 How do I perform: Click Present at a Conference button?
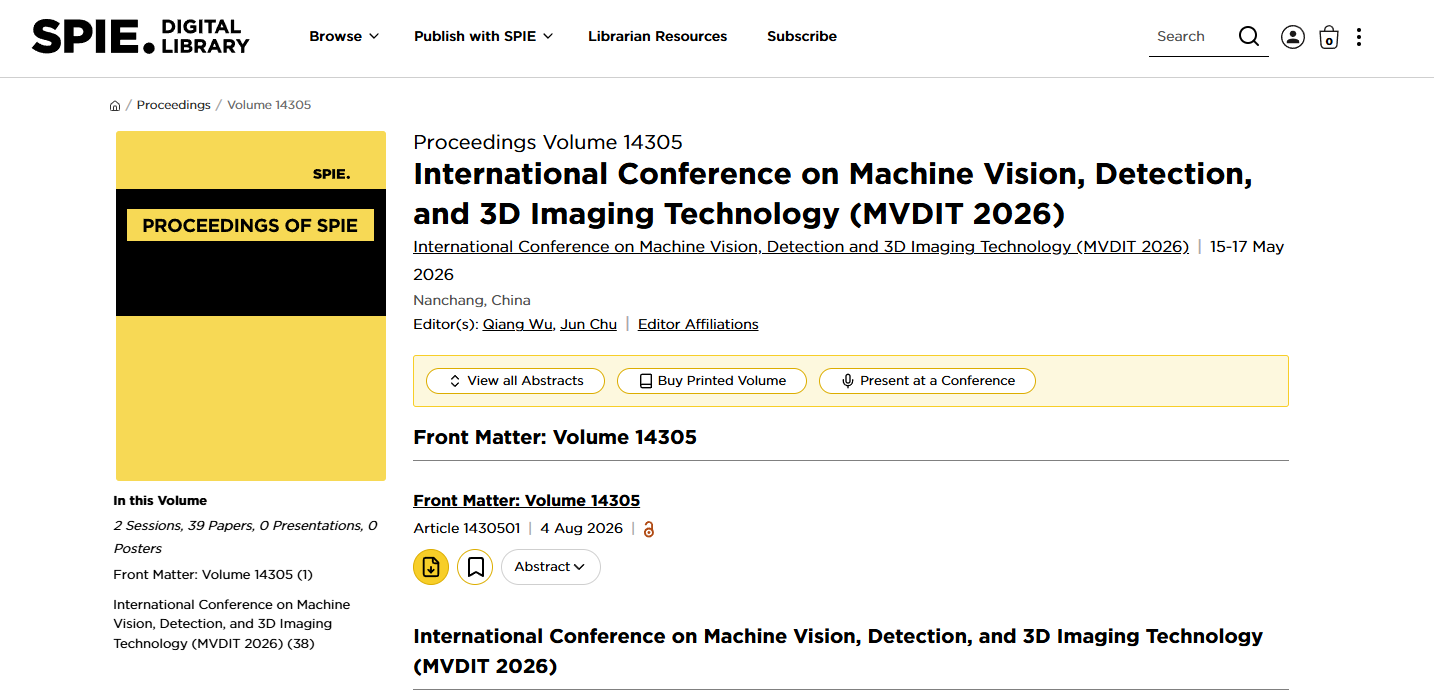coord(928,381)
